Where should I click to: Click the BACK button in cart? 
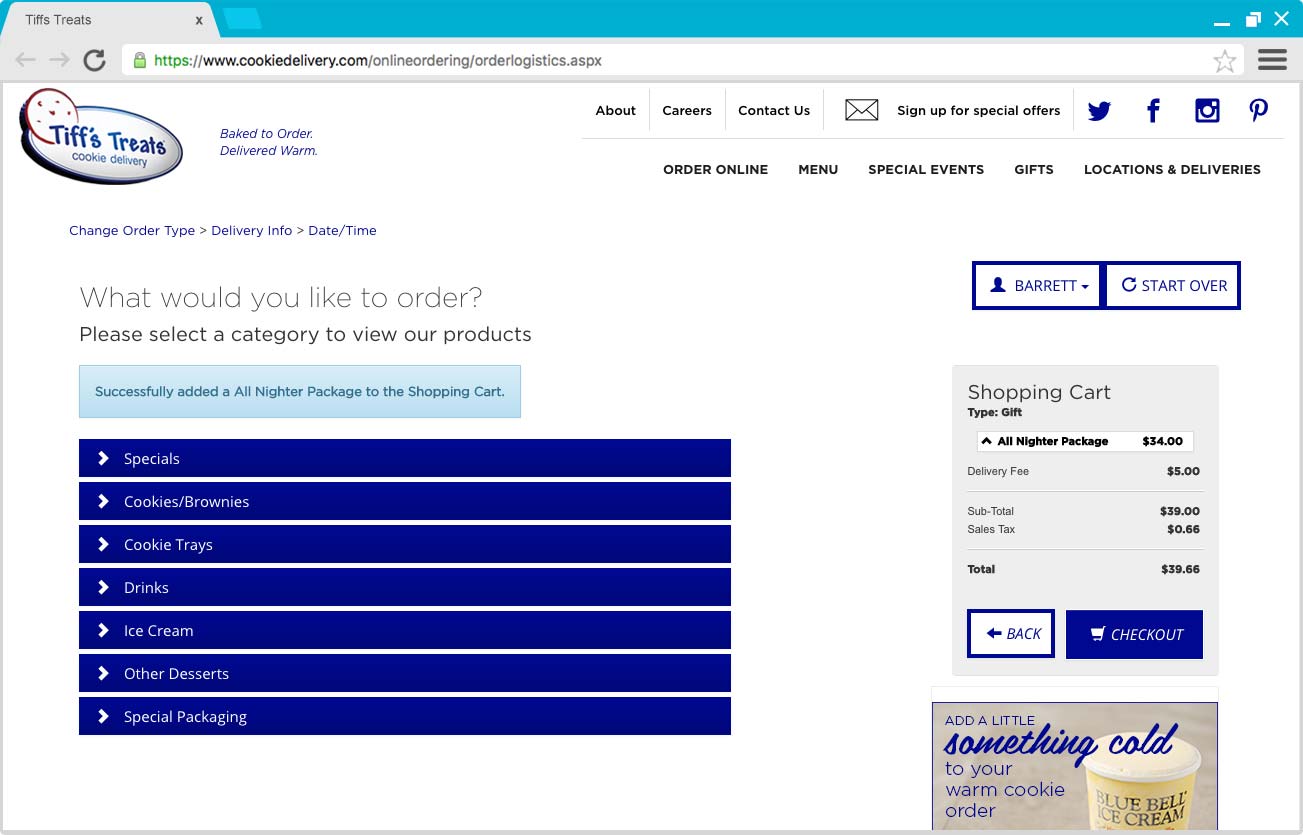1011,634
